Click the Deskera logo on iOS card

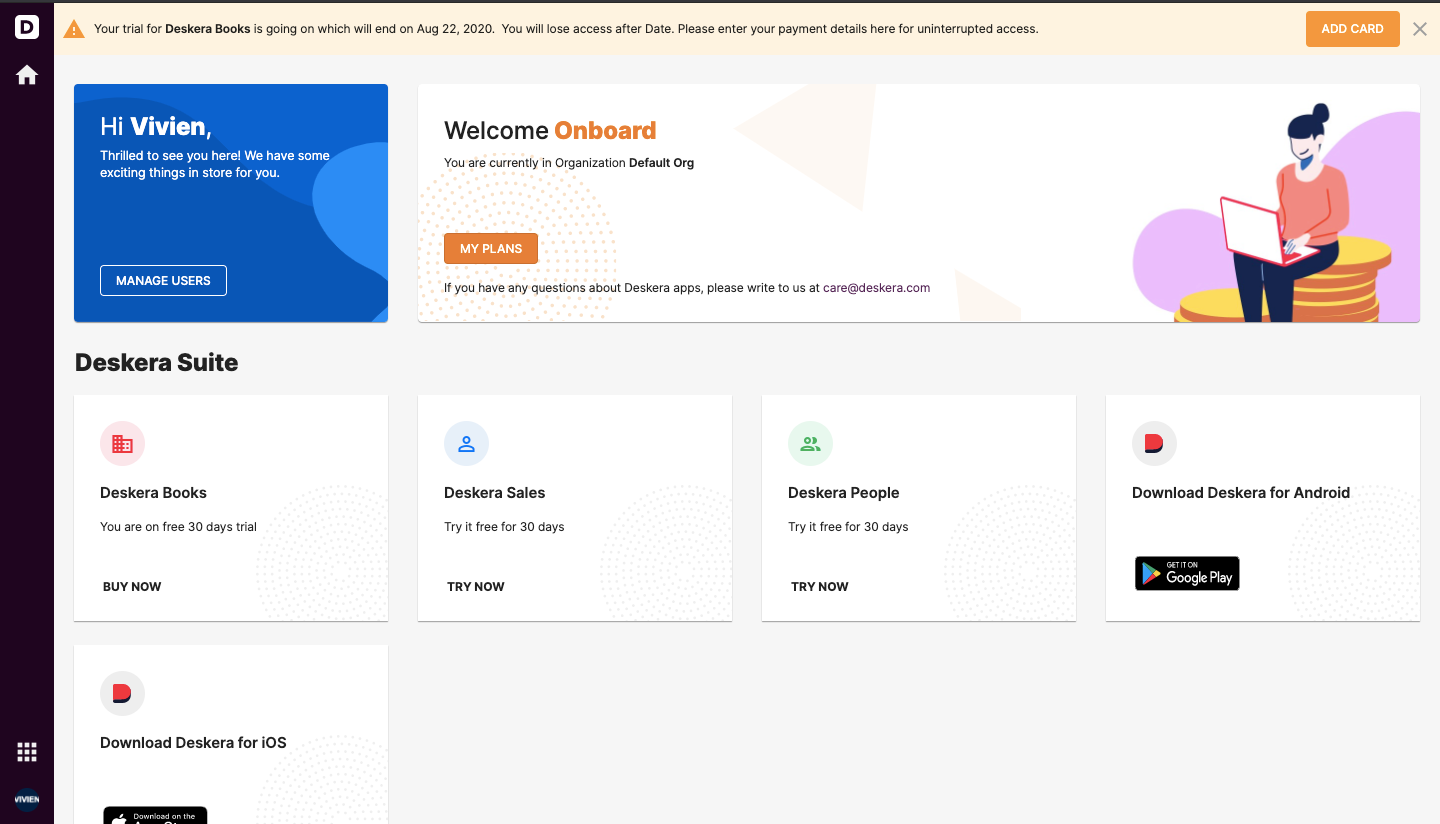click(x=122, y=694)
